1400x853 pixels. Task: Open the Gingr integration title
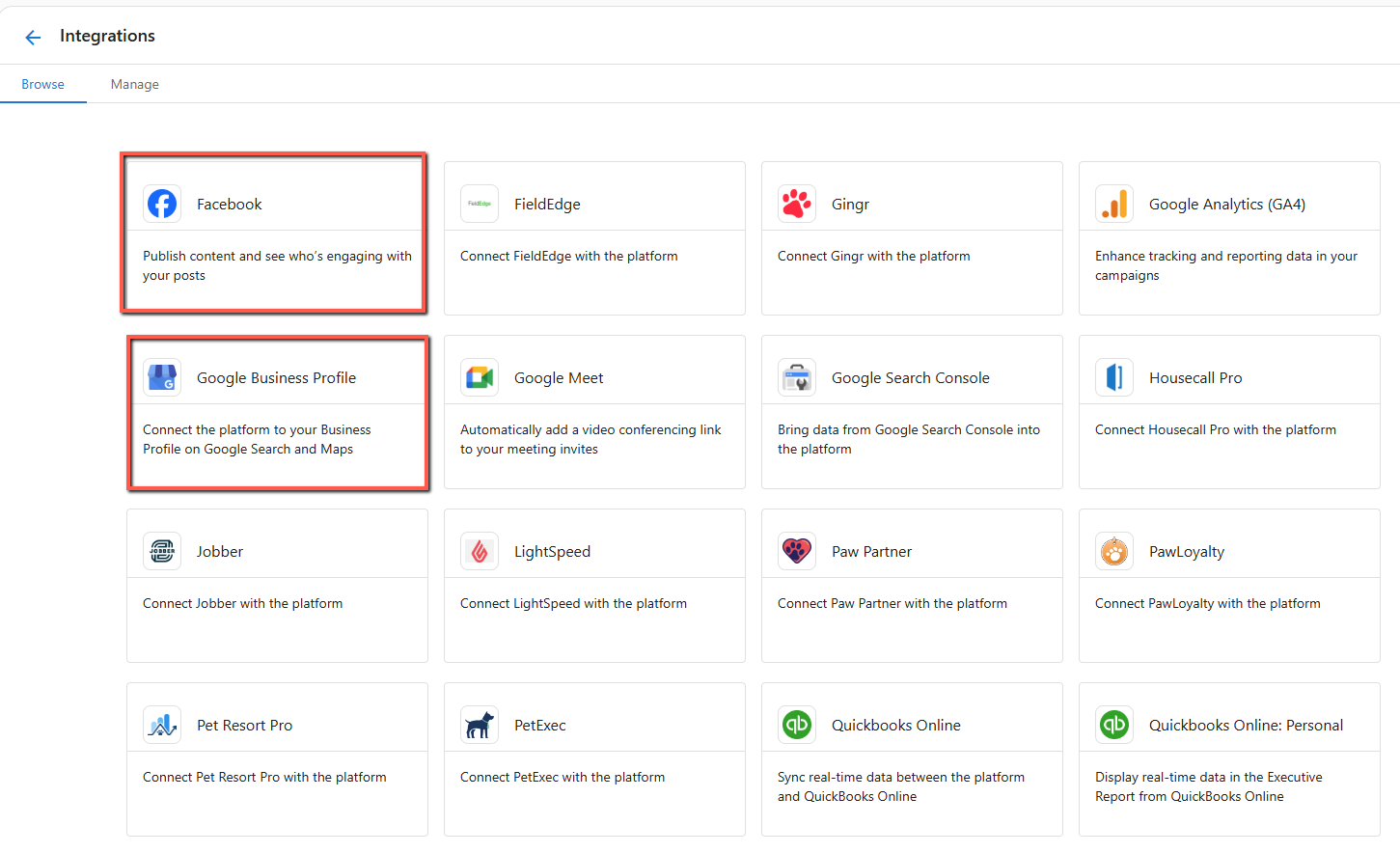pyautogui.click(x=850, y=204)
